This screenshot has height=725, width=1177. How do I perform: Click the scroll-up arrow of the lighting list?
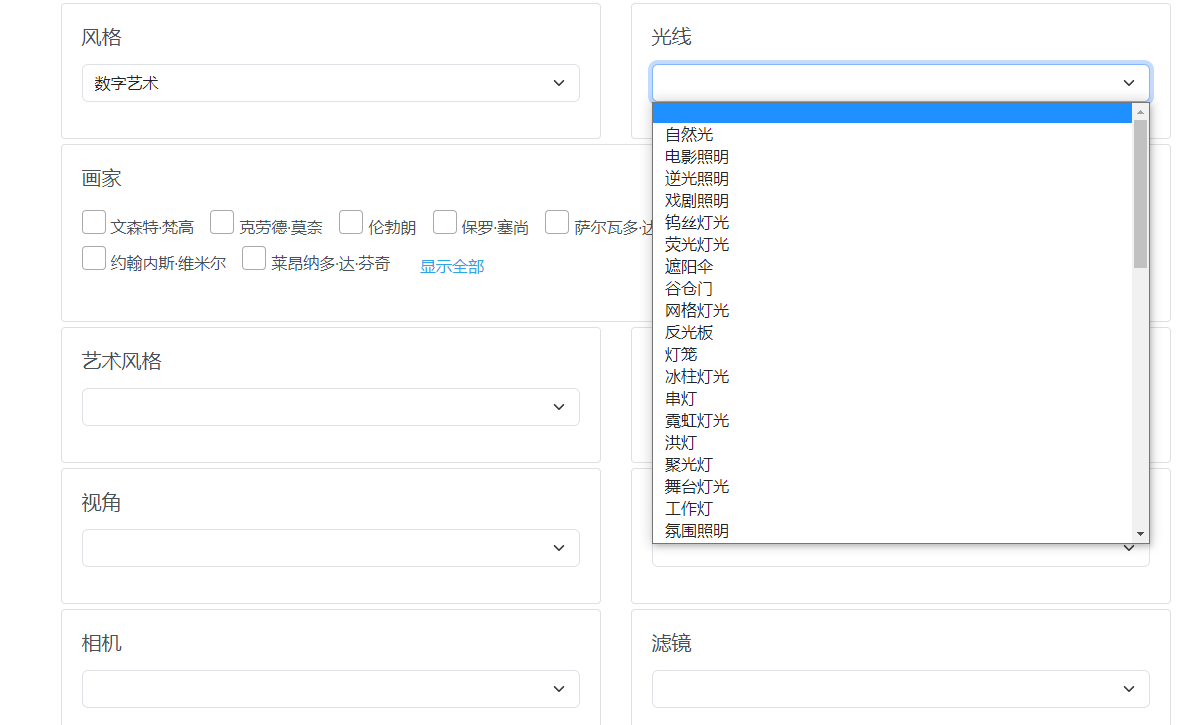pyautogui.click(x=1140, y=111)
